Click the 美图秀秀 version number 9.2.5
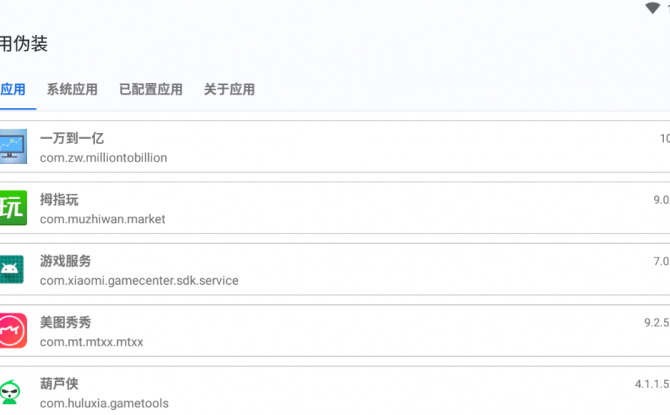The width and height of the screenshot is (670, 415). click(x=657, y=323)
